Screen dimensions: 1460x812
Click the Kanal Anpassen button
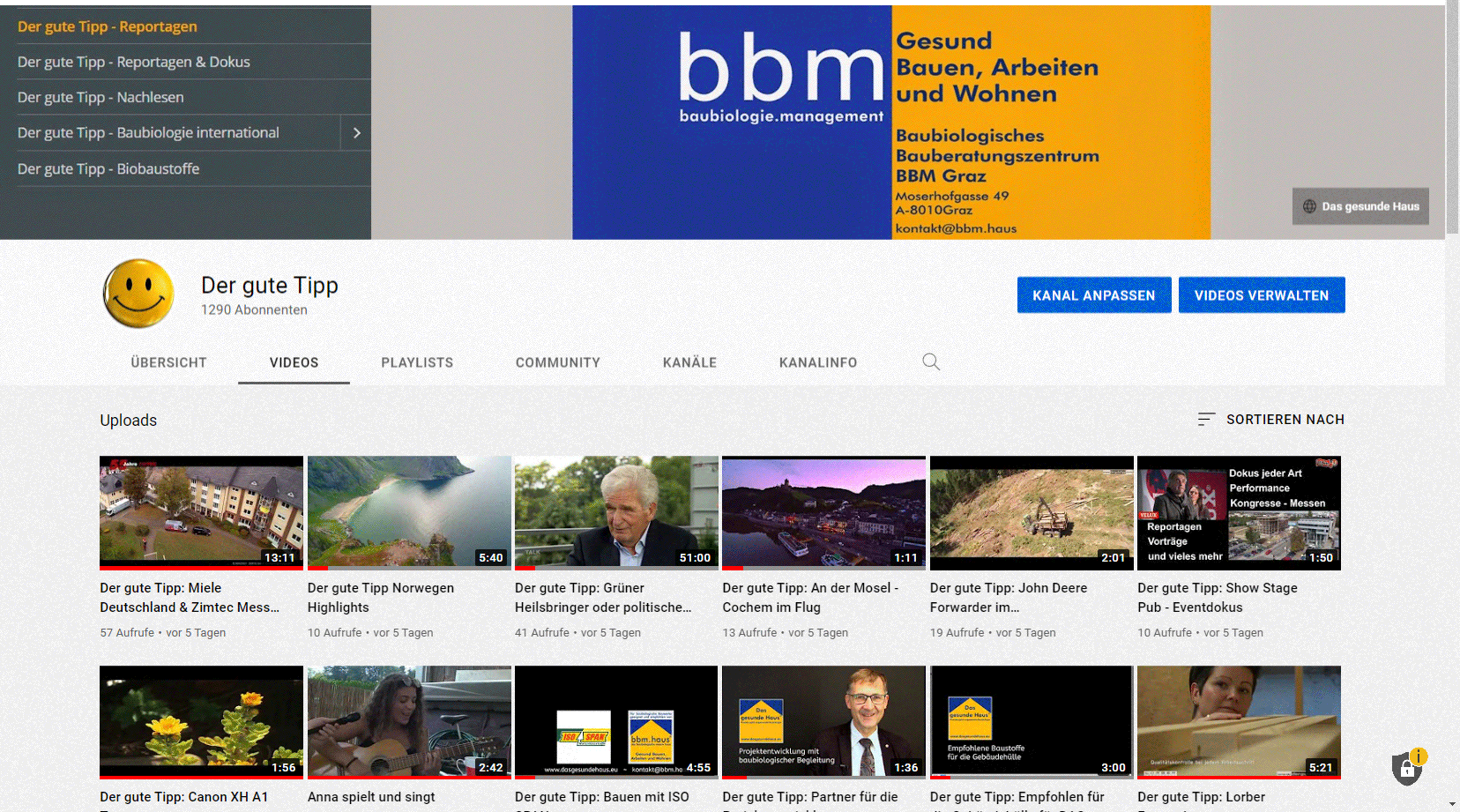[1093, 295]
